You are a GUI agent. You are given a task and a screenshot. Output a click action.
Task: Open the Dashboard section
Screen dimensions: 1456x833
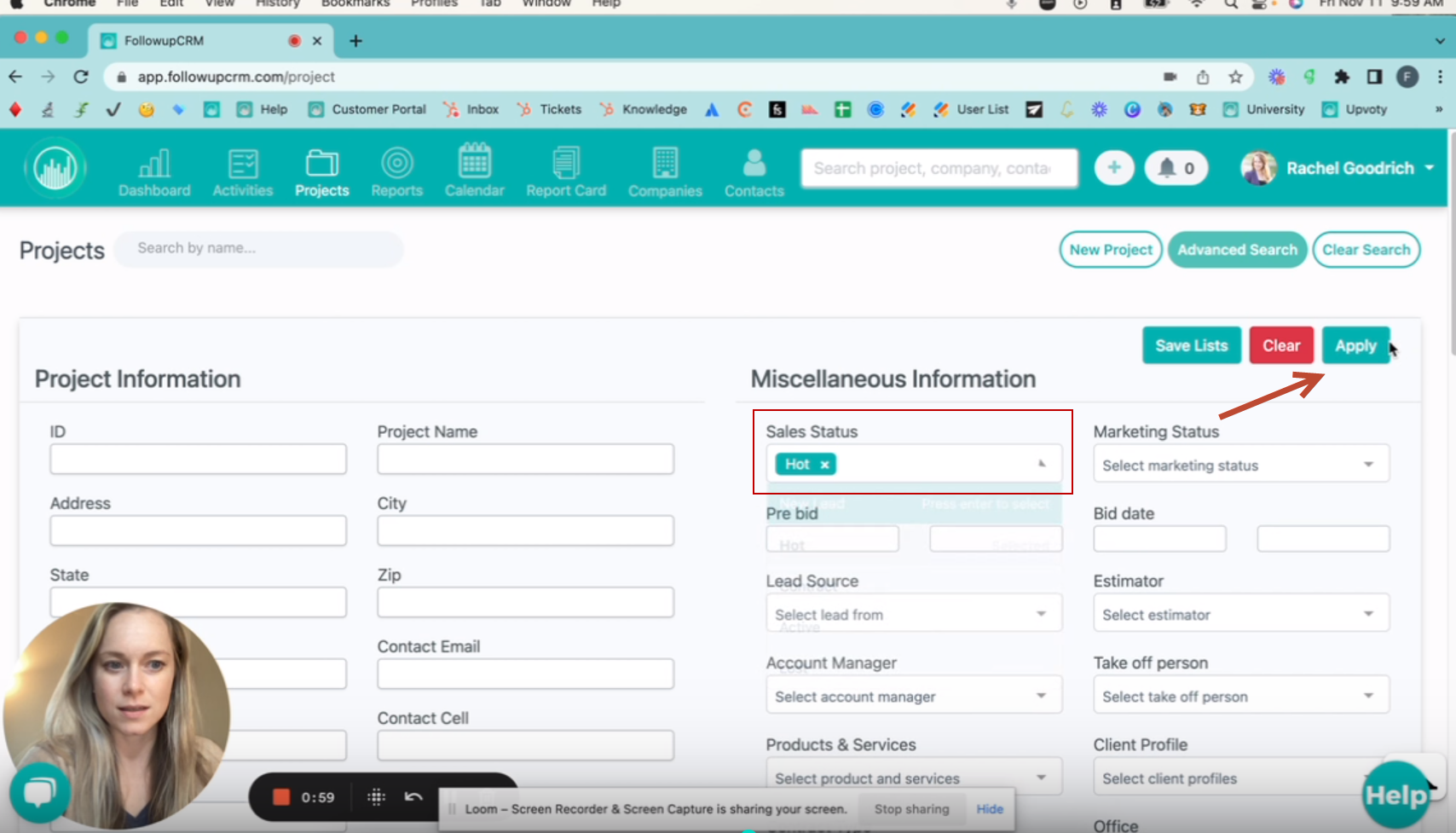click(x=154, y=171)
